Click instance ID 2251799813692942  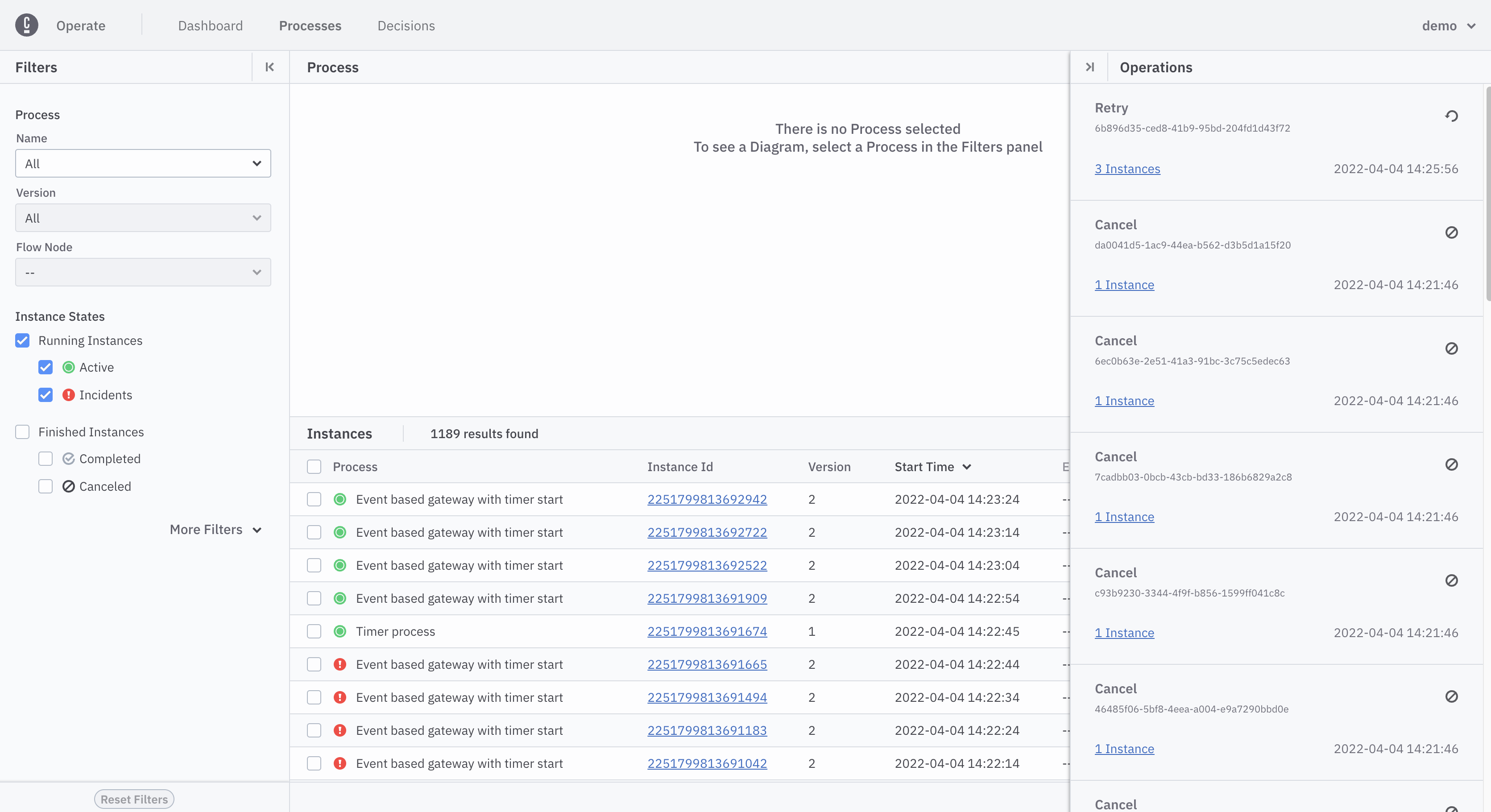pos(707,499)
